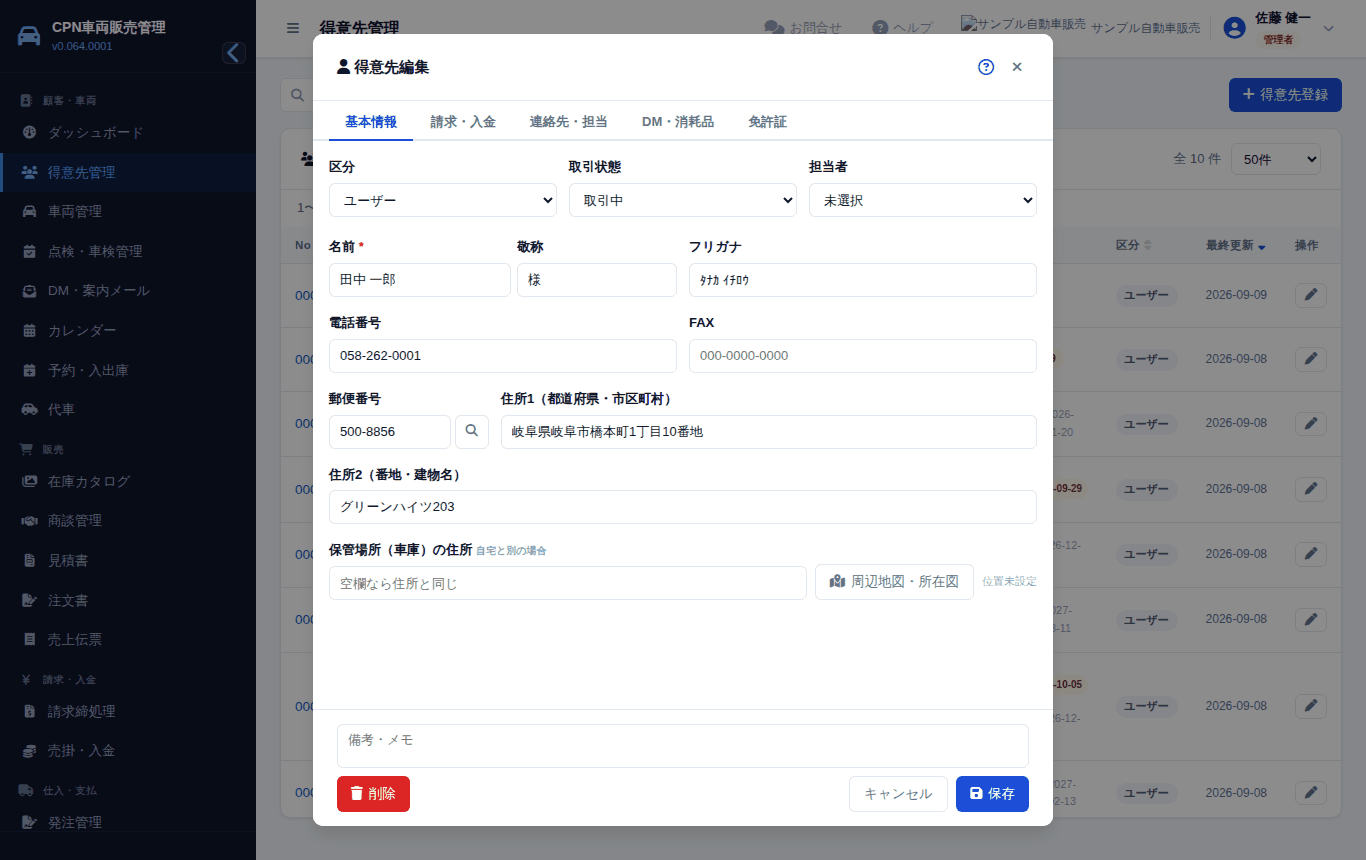
Task: Open 点検・車検管理 in the sidebar
Action: click(x=128, y=252)
